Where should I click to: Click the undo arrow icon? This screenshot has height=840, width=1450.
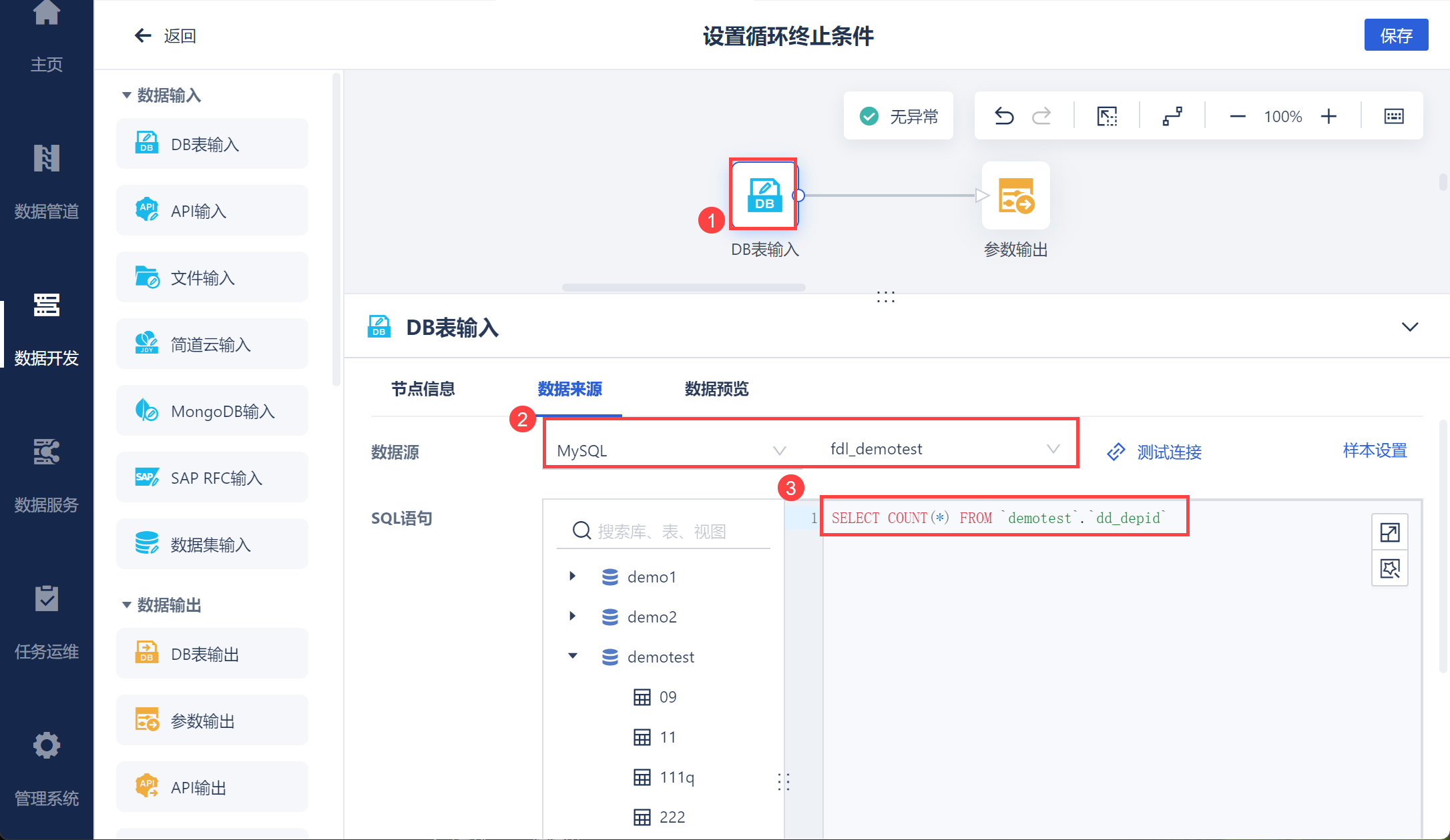click(x=1004, y=116)
